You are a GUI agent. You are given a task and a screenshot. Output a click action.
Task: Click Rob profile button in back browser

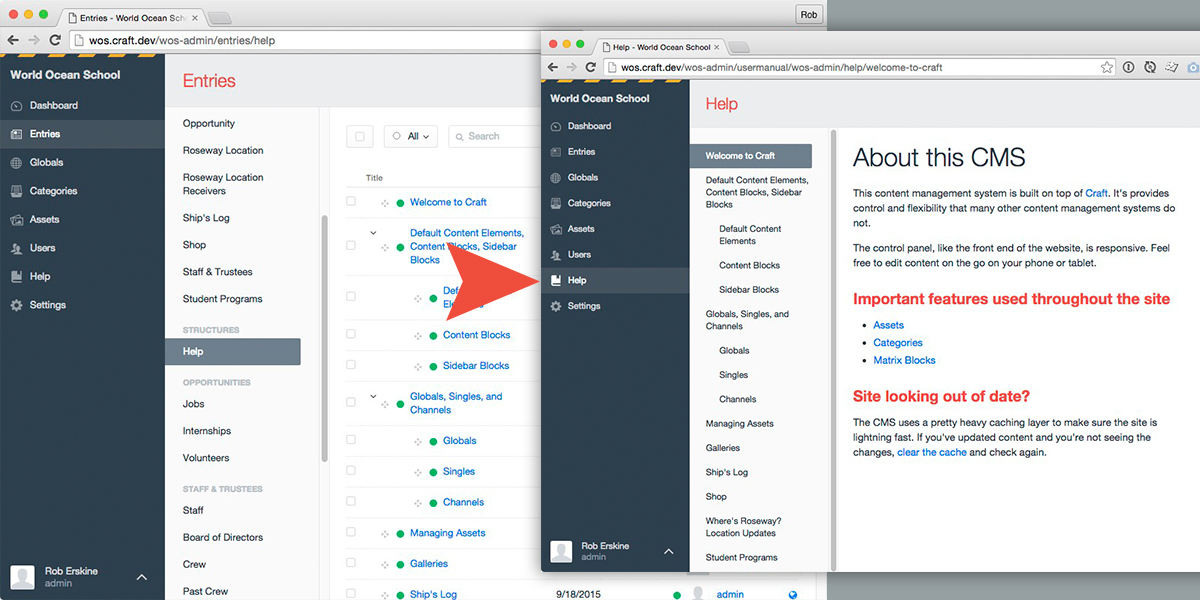point(808,14)
